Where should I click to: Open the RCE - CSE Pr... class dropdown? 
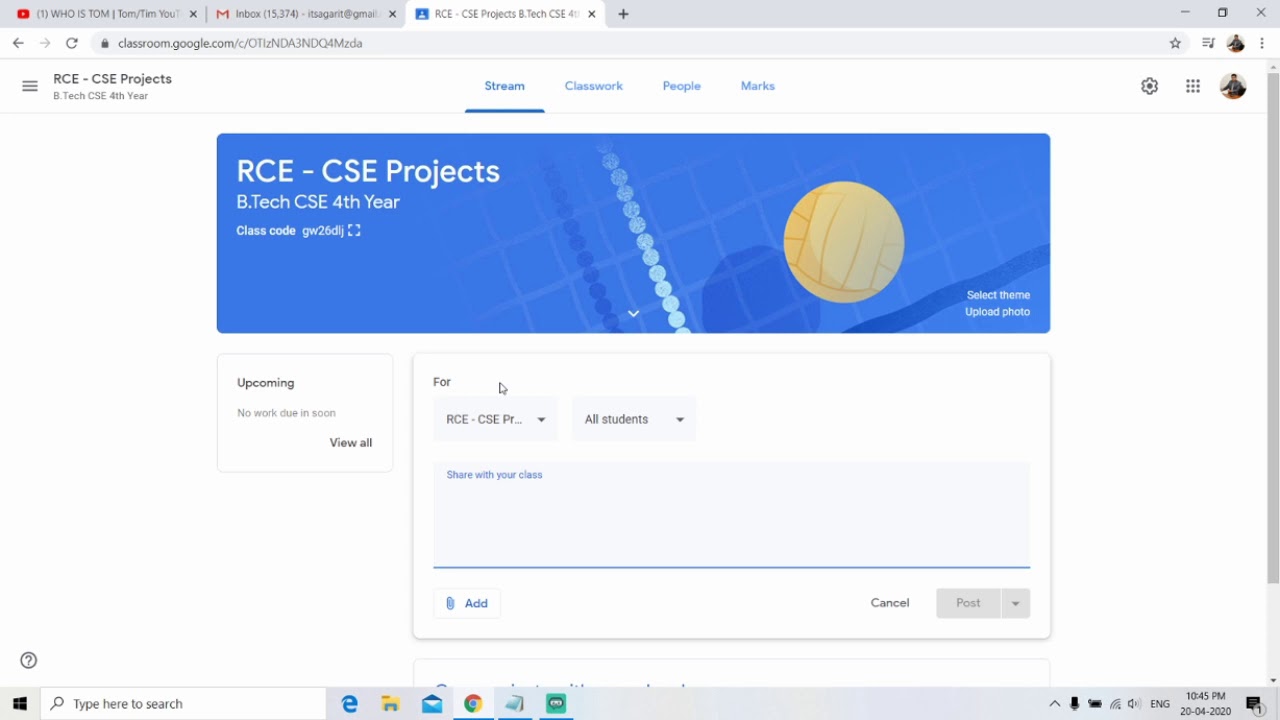click(x=496, y=419)
